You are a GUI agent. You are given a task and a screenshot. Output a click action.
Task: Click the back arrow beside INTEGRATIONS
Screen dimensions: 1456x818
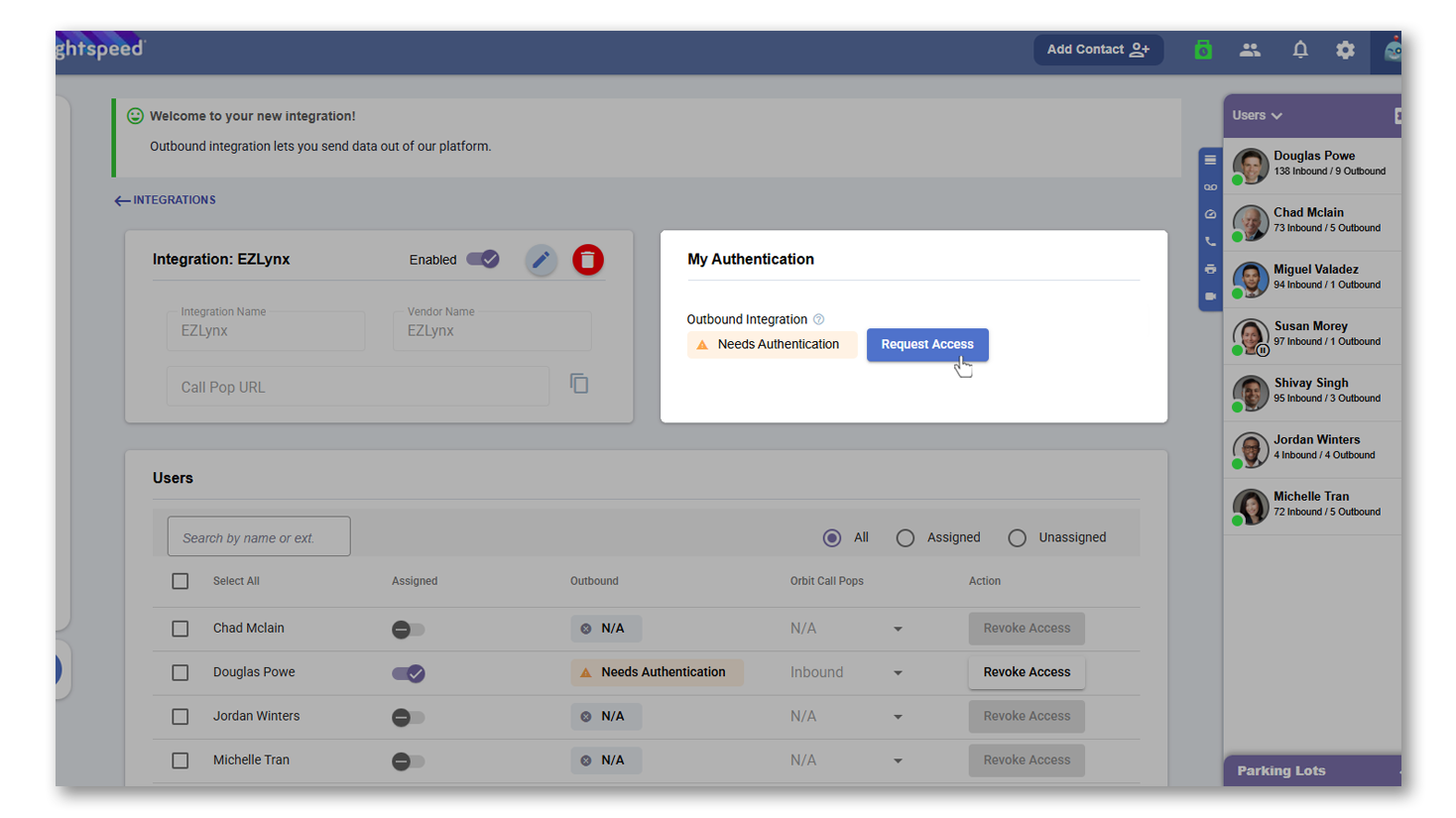pos(122,200)
